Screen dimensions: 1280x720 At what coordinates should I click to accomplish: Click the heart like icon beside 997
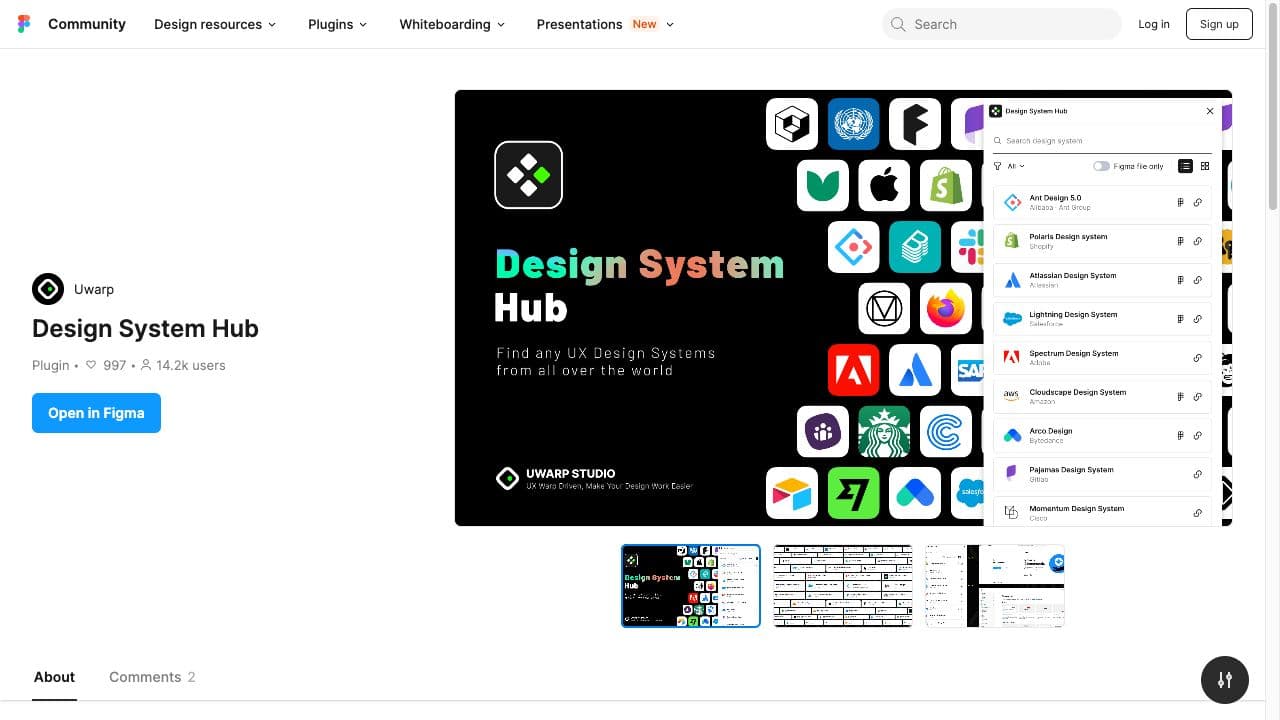pyautogui.click(x=91, y=365)
